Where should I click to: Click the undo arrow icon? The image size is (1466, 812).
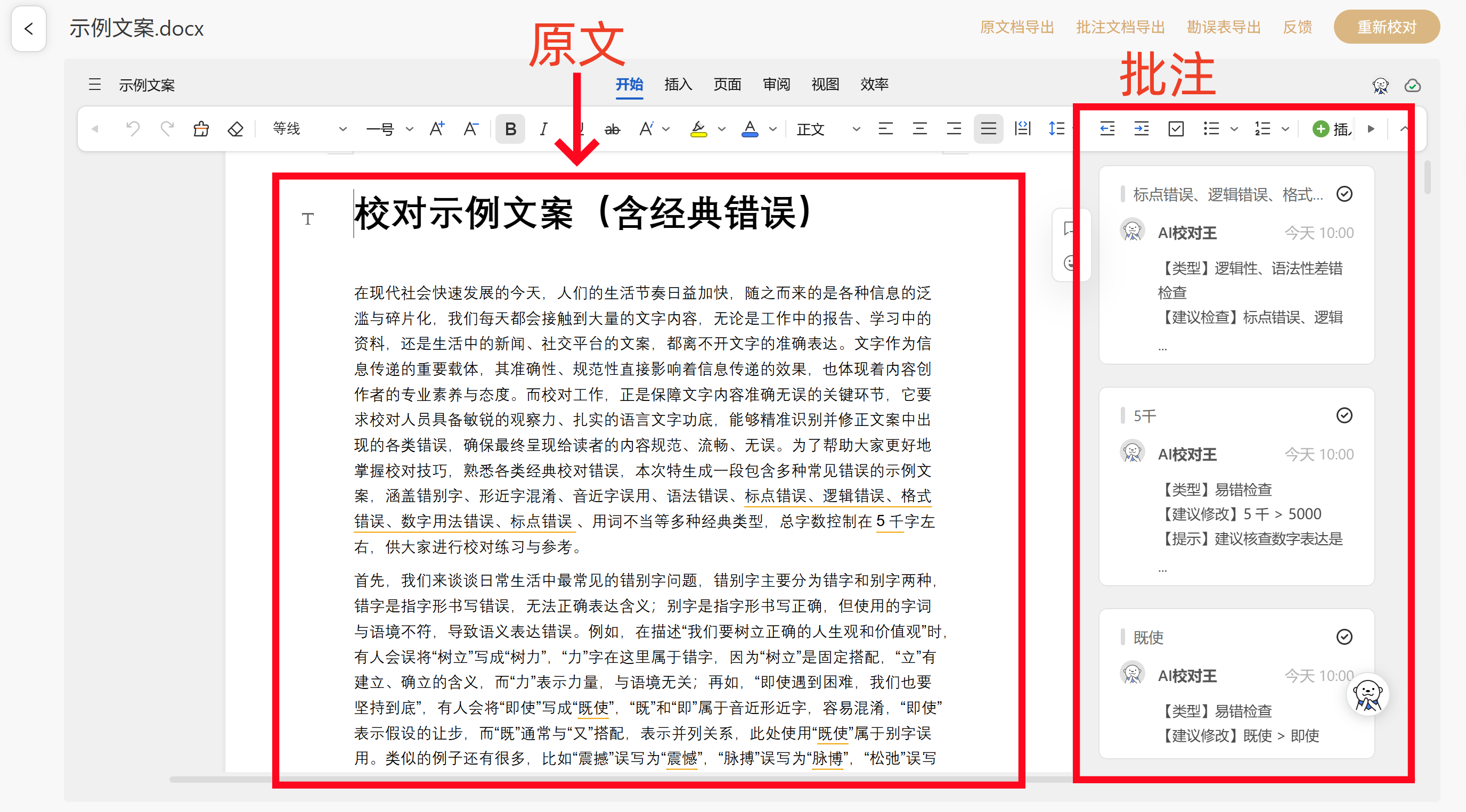pos(133,129)
